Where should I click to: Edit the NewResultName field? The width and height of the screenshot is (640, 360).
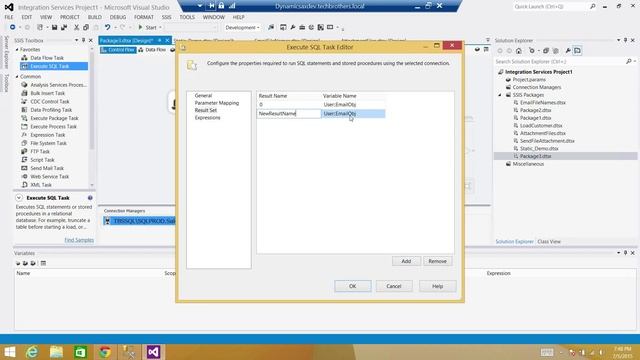(x=289, y=113)
